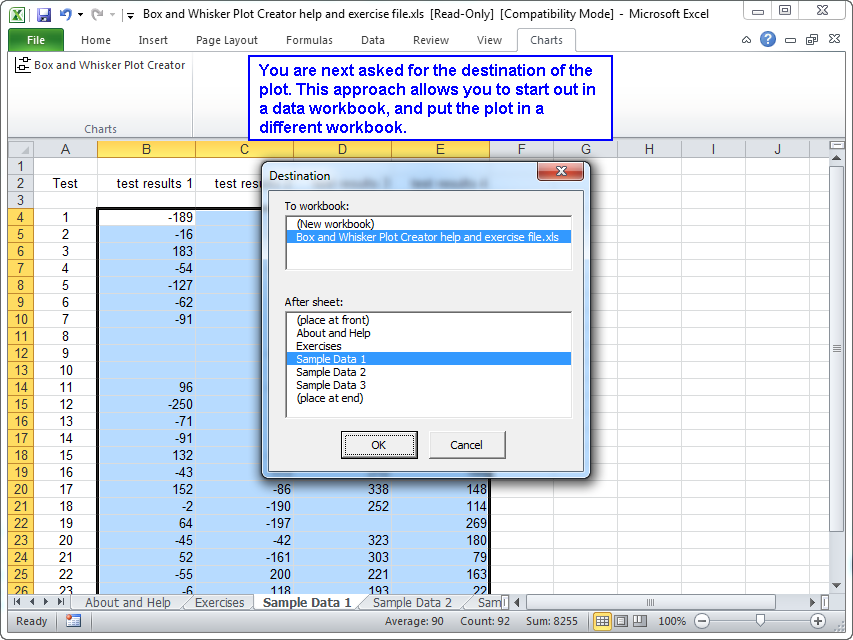
Task: Open the File tab
Action: tap(36, 40)
